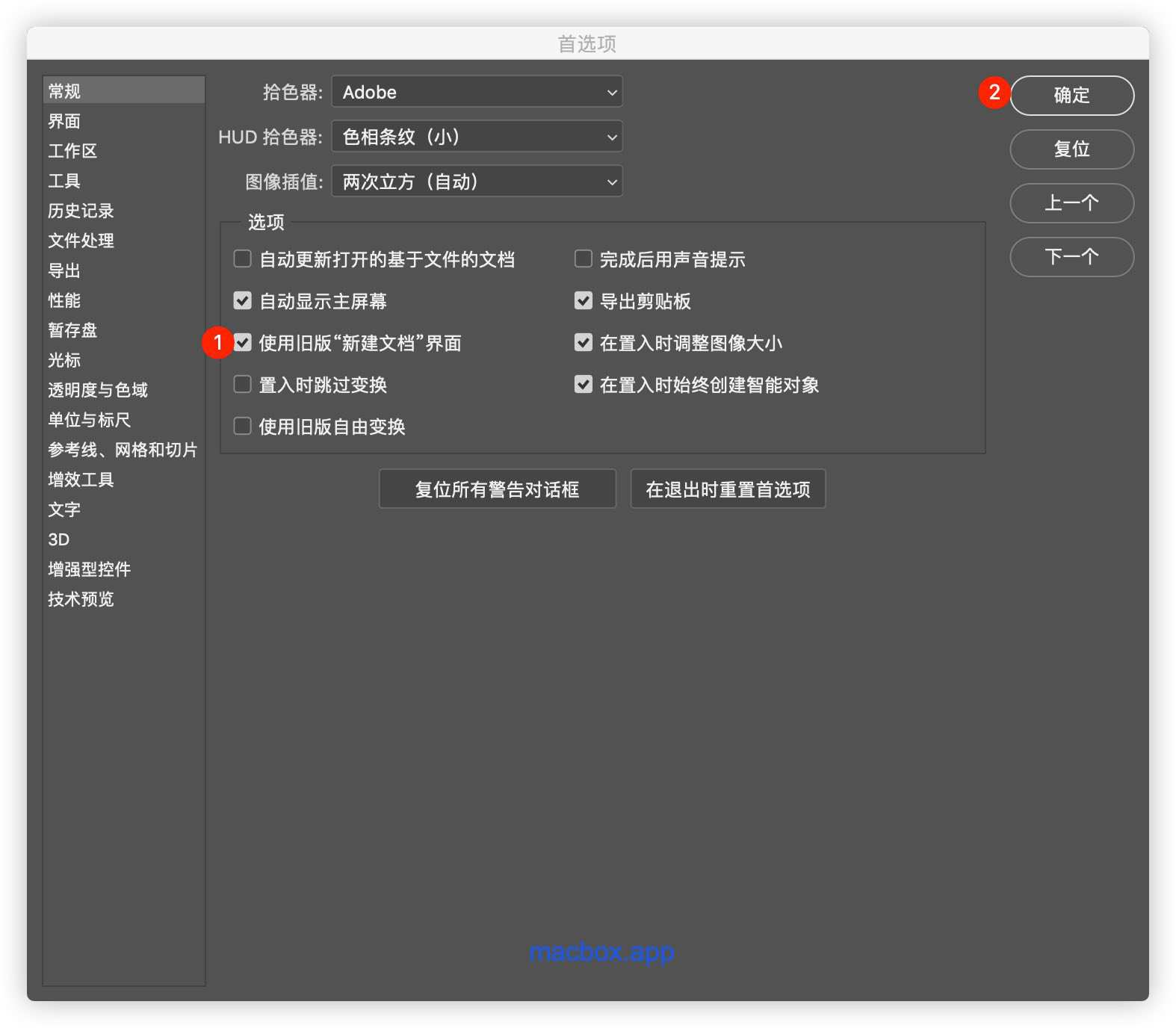Enable 使用旧版自由变换 checkbox
1176x1028 pixels.
[242, 427]
